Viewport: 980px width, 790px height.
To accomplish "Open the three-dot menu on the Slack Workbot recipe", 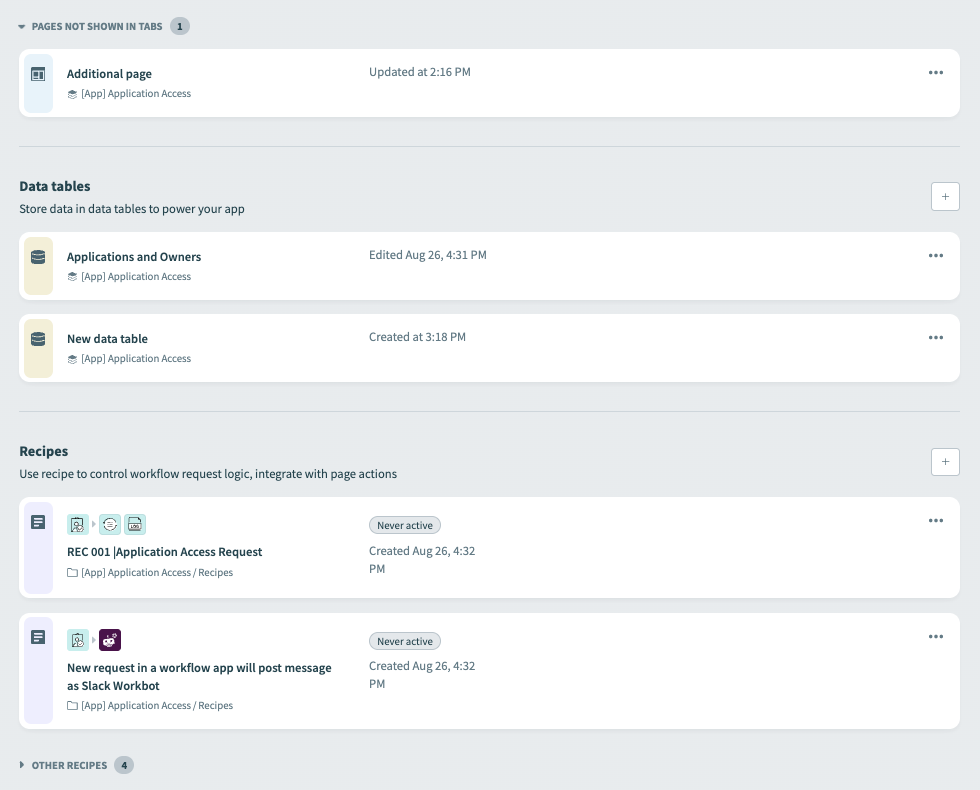I will click(x=936, y=636).
